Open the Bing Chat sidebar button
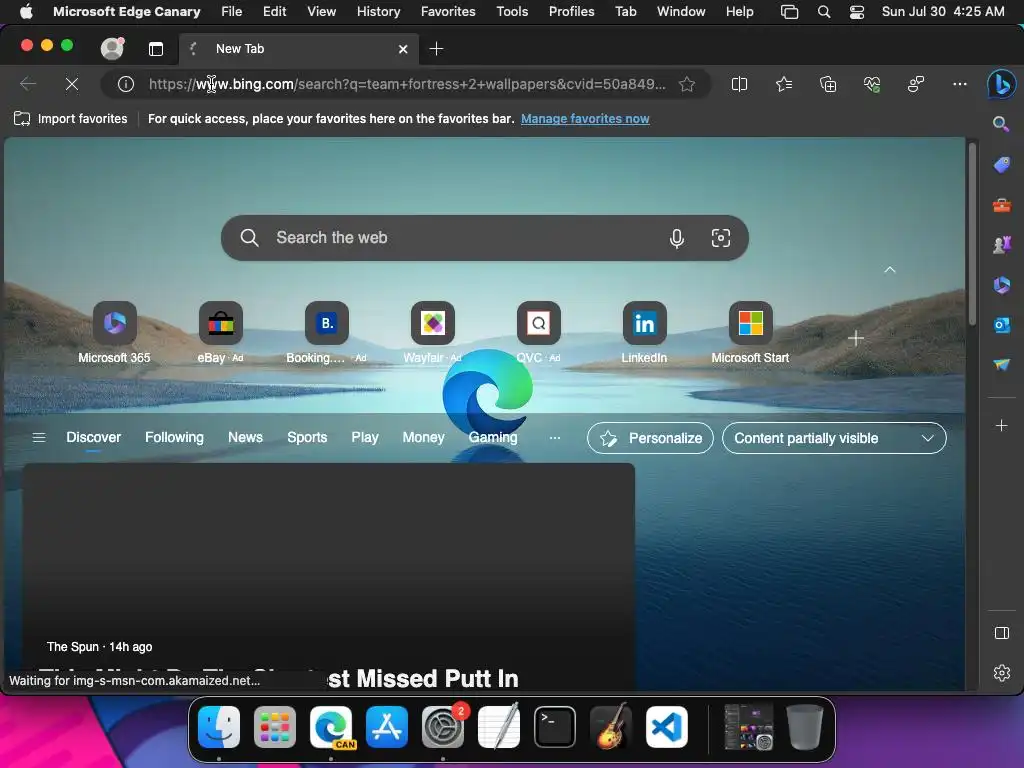 point(1001,84)
